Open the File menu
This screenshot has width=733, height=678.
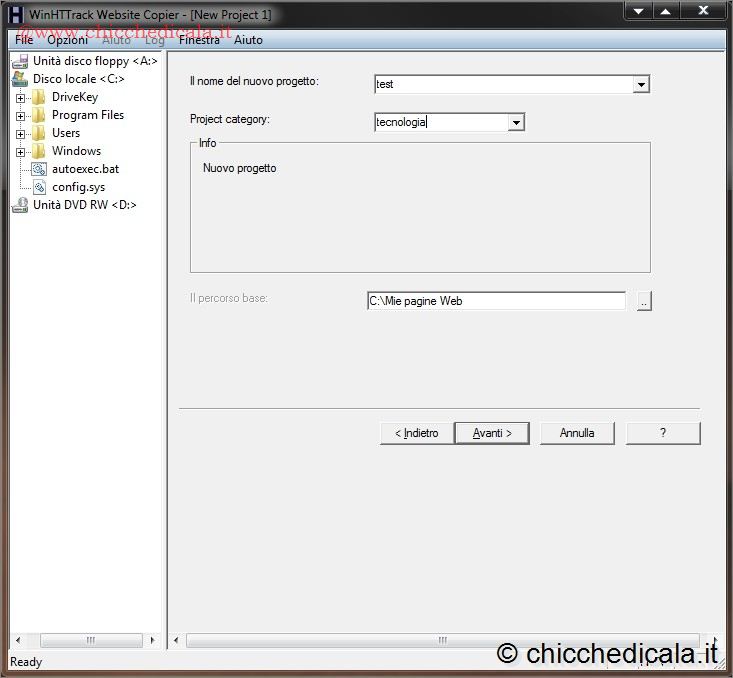coord(23,40)
